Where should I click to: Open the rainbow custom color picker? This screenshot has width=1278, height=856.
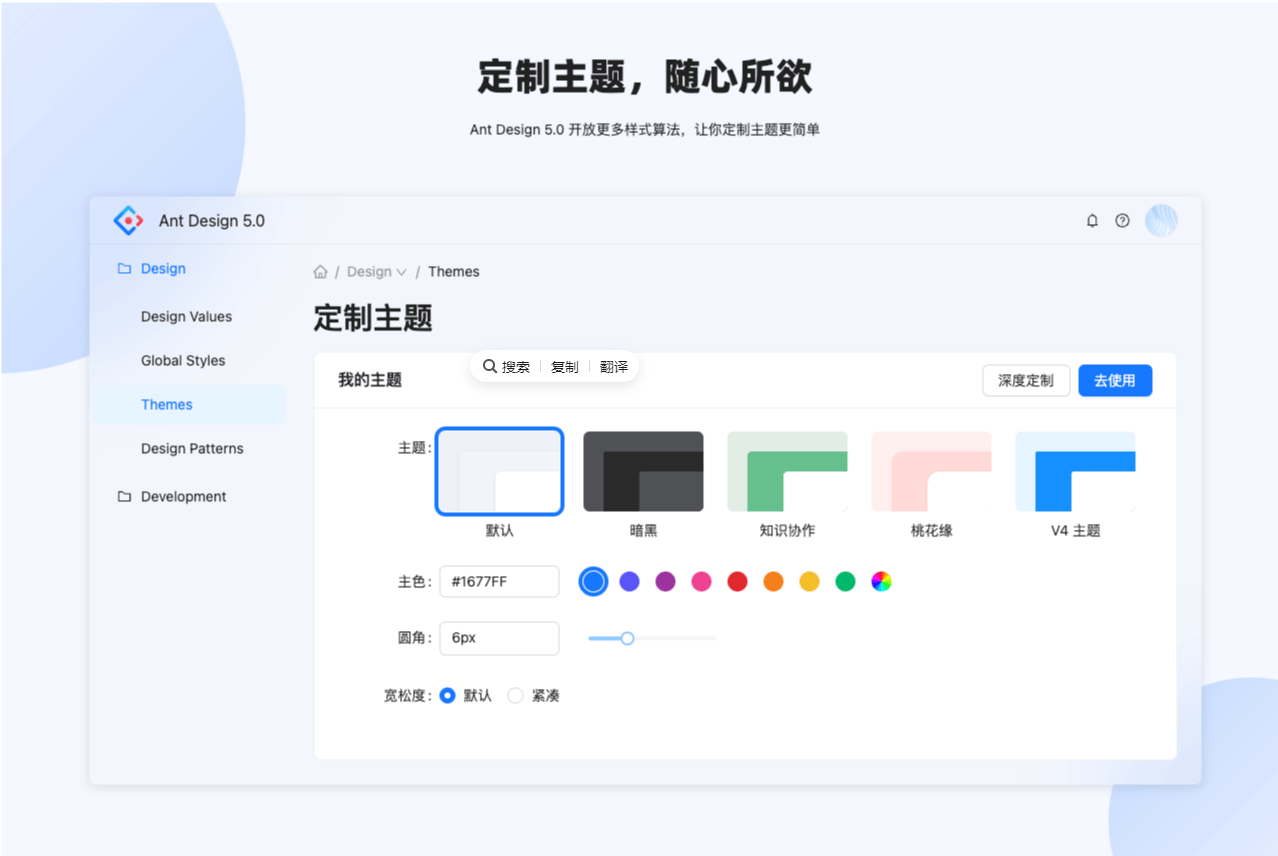(x=881, y=581)
